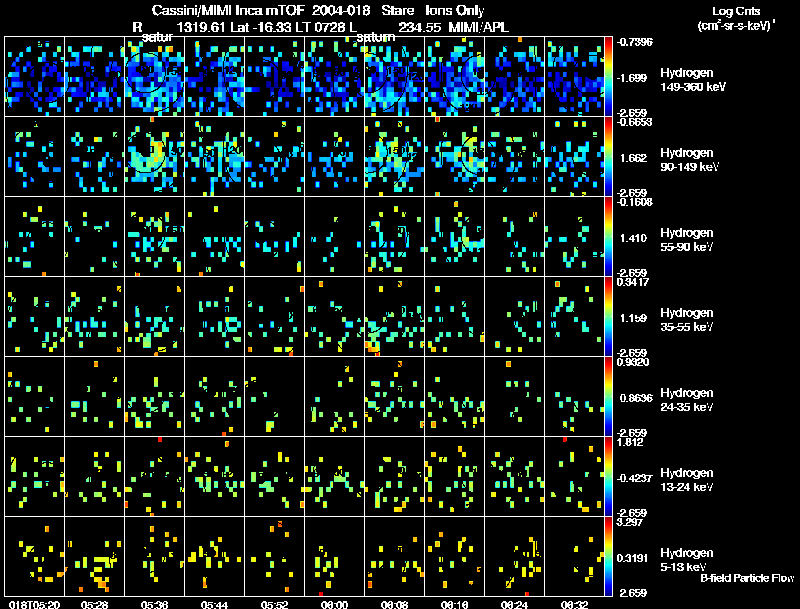Click the Cassini/MIMI Inca mTOF title text
Screen dimensions: 800x609
(228, 11)
